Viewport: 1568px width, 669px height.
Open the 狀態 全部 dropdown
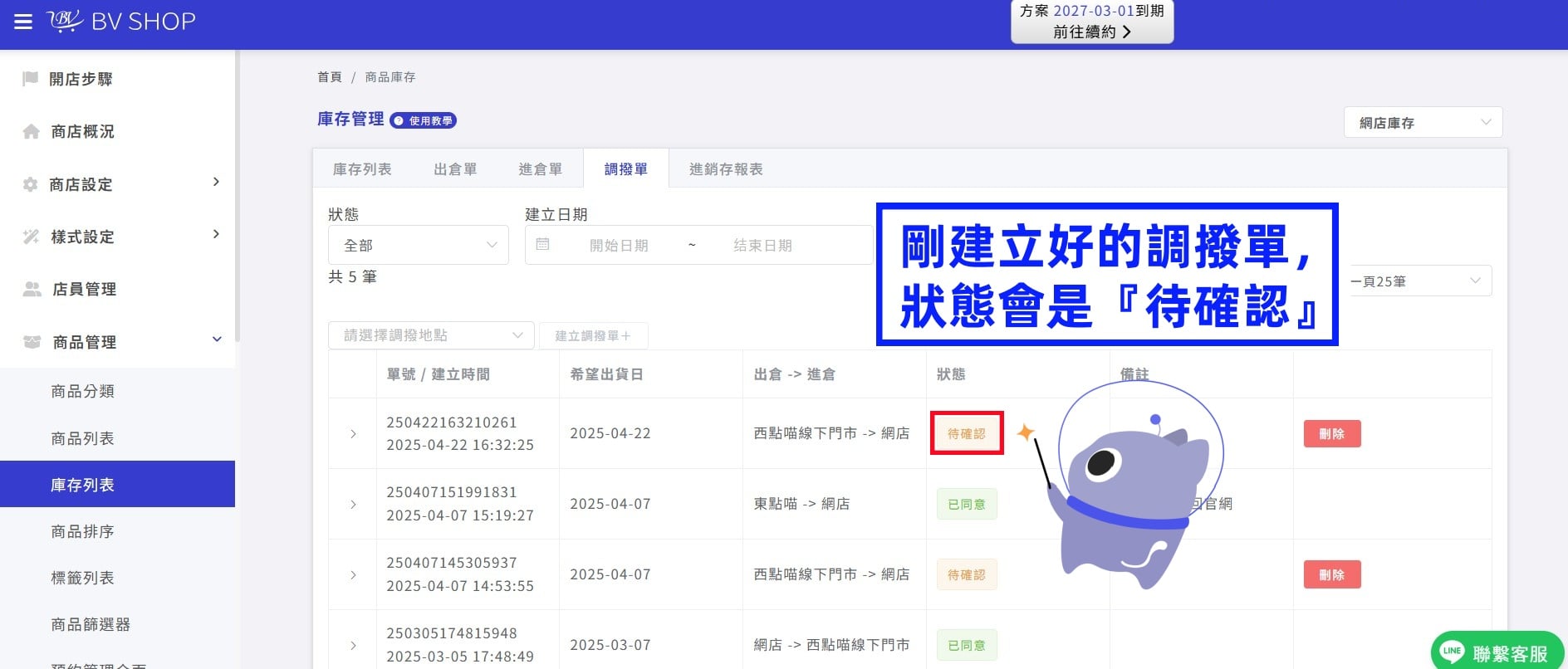pos(419,245)
